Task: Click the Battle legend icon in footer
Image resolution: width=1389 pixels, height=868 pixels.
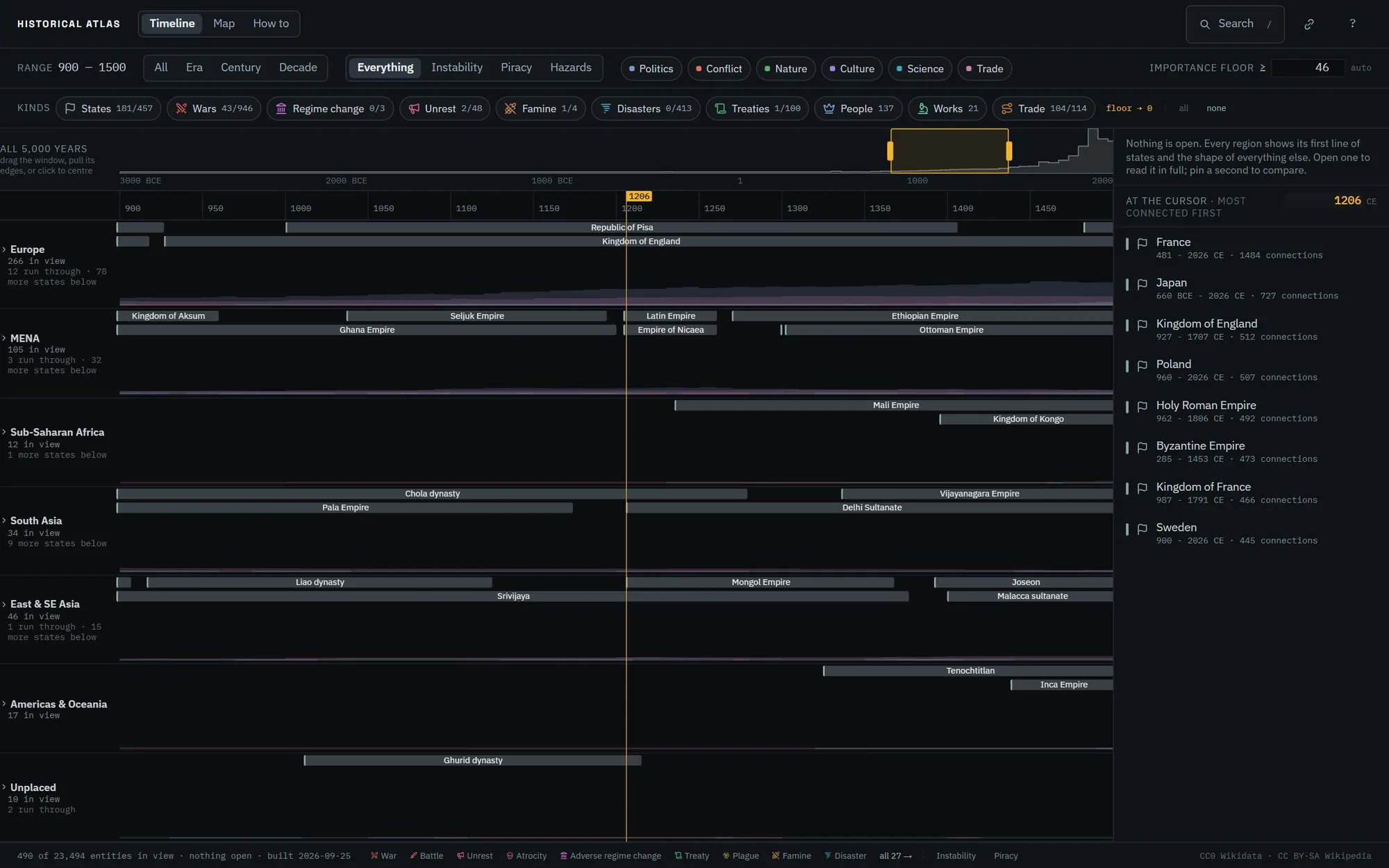Action: coord(414,856)
